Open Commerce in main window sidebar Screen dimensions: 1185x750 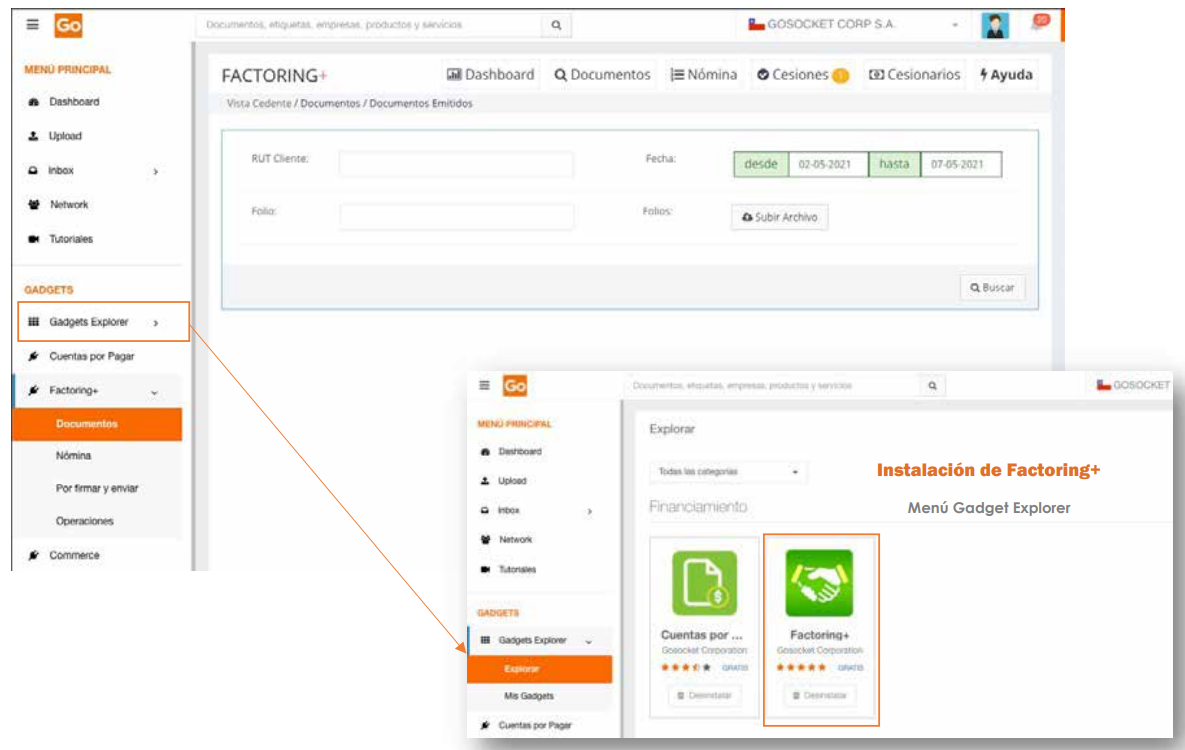(x=74, y=555)
